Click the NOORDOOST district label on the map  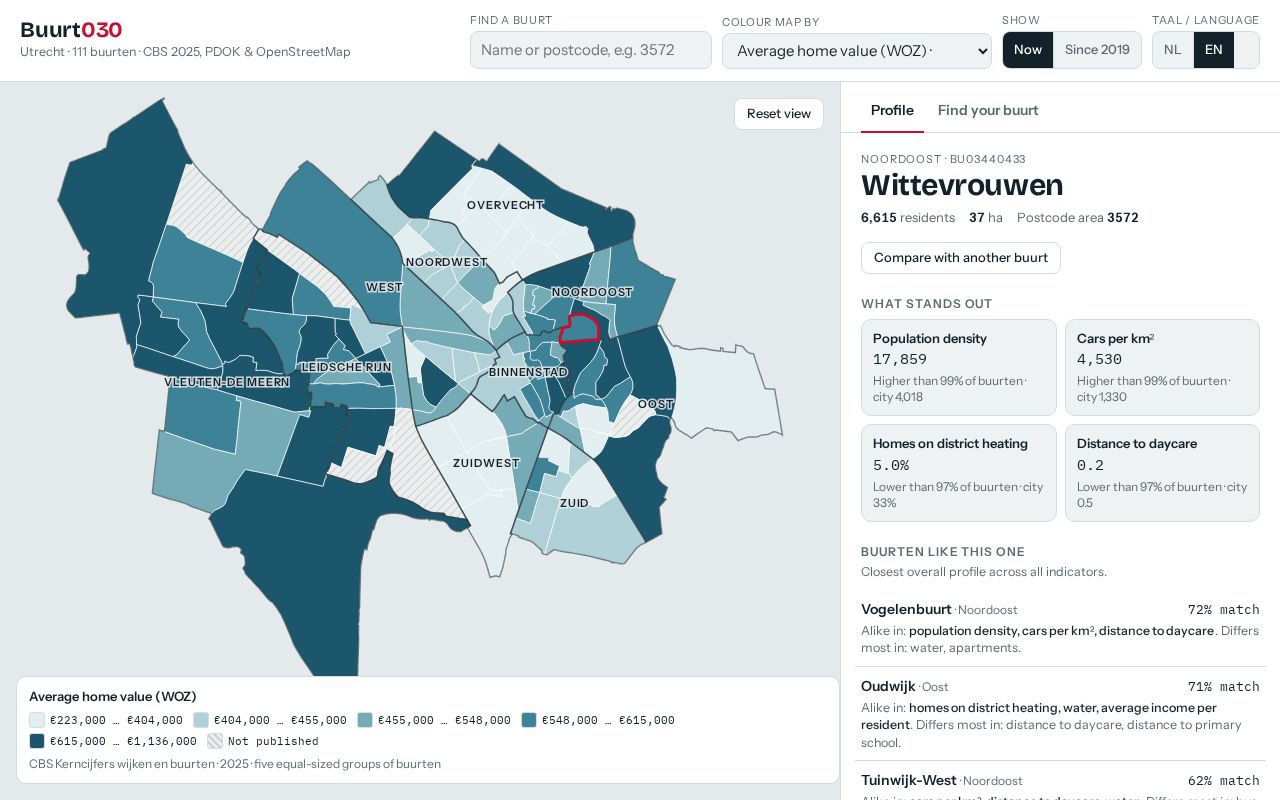tap(592, 292)
